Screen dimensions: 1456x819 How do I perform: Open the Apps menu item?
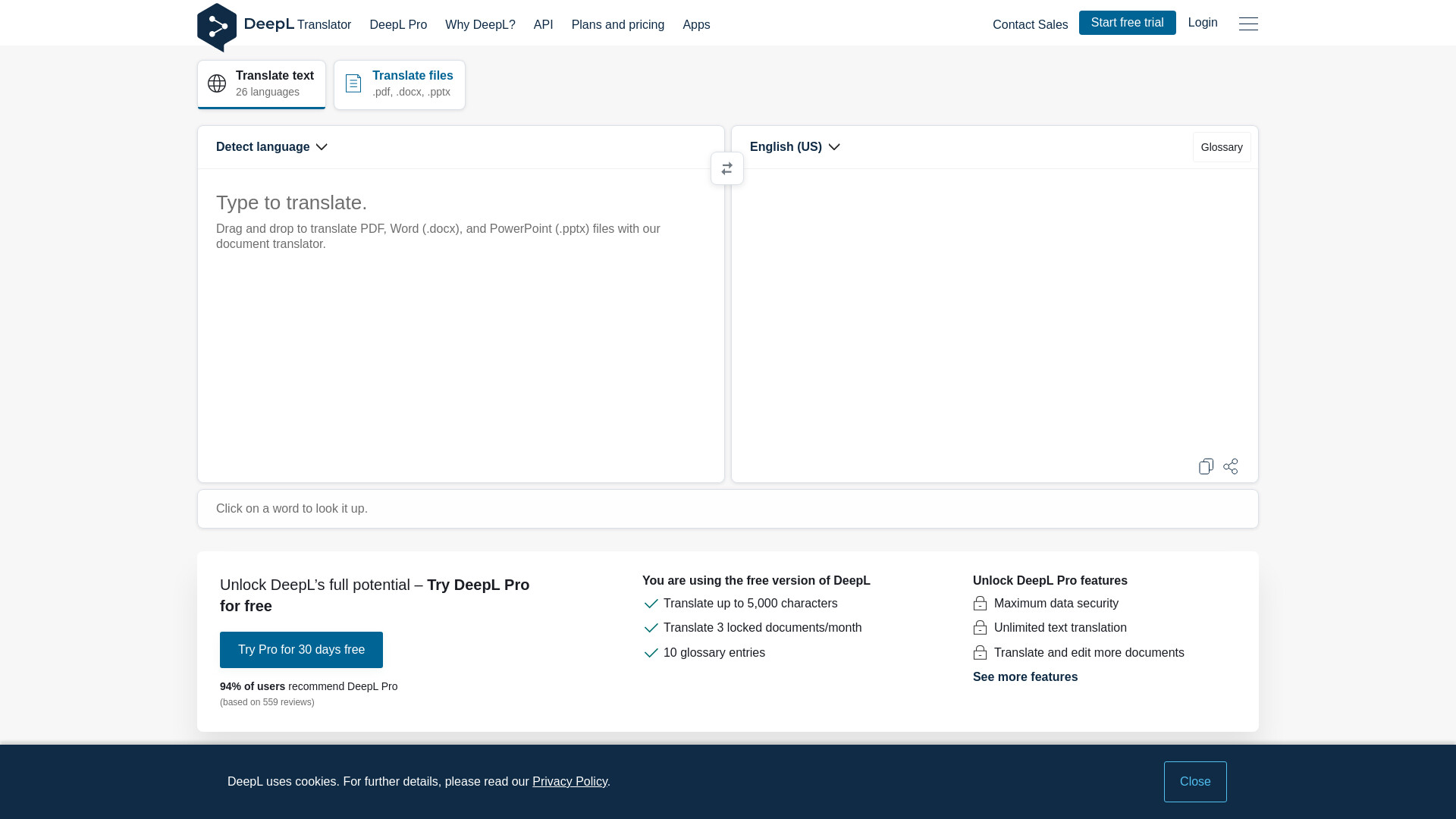(x=696, y=25)
